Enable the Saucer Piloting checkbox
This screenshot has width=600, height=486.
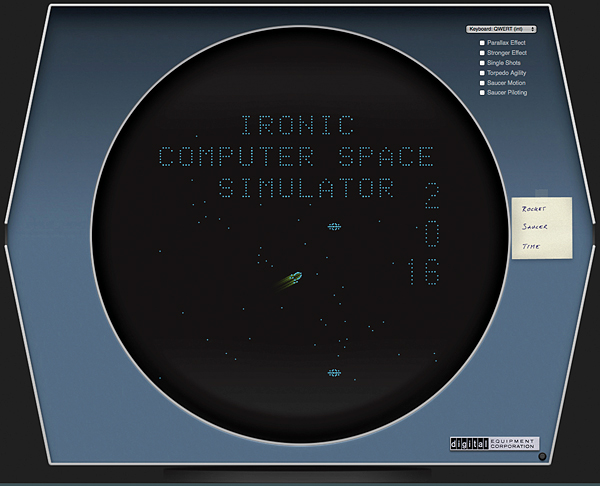click(x=482, y=93)
